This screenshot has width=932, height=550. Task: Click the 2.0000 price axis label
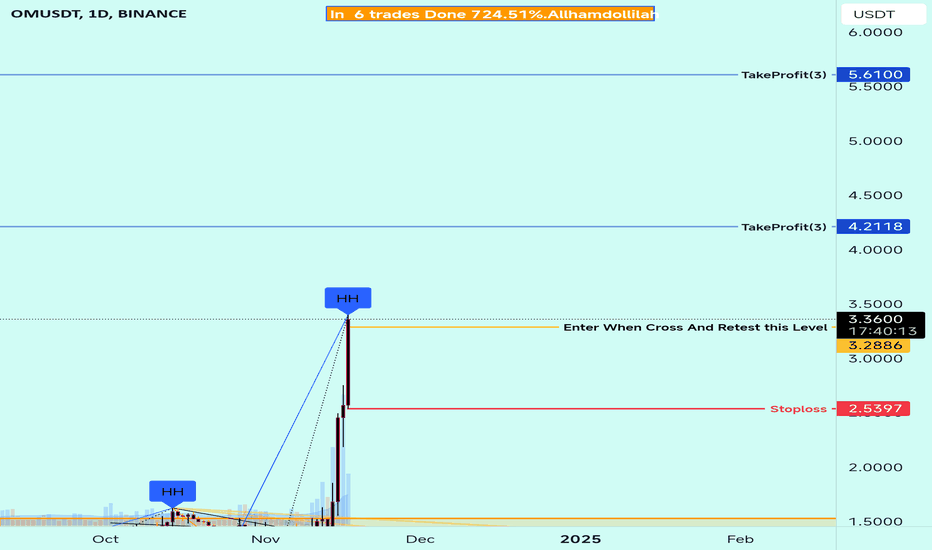point(876,468)
